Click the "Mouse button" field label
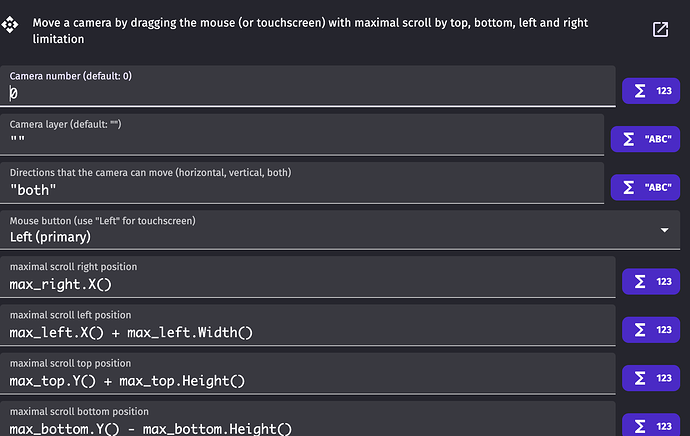 (102, 220)
